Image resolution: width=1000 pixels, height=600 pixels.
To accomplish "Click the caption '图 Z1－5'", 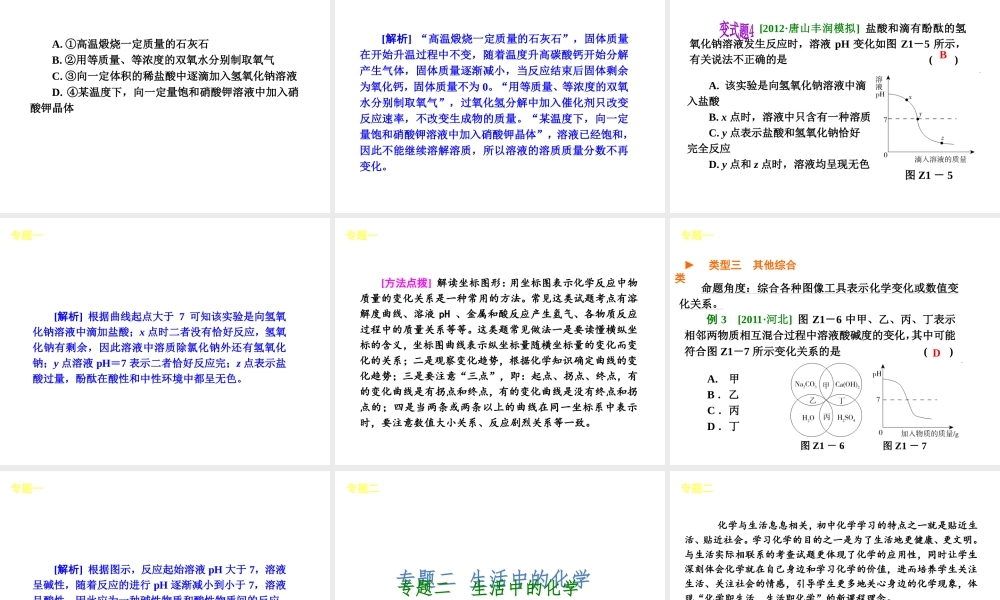I will [x=929, y=175].
